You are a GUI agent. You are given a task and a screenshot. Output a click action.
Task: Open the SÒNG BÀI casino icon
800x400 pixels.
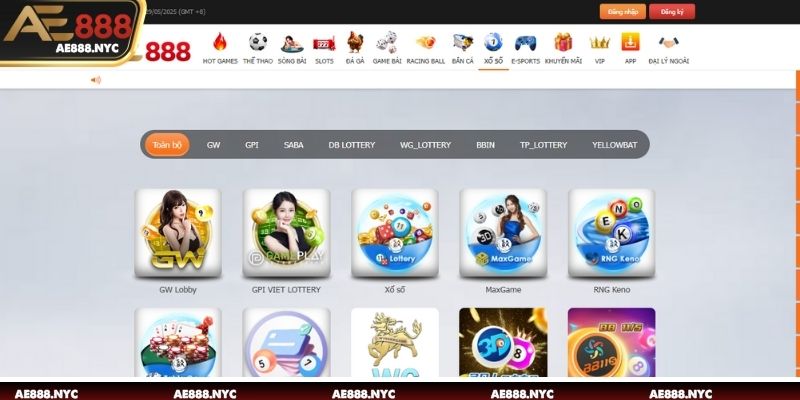pyautogui.click(x=292, y=43)
